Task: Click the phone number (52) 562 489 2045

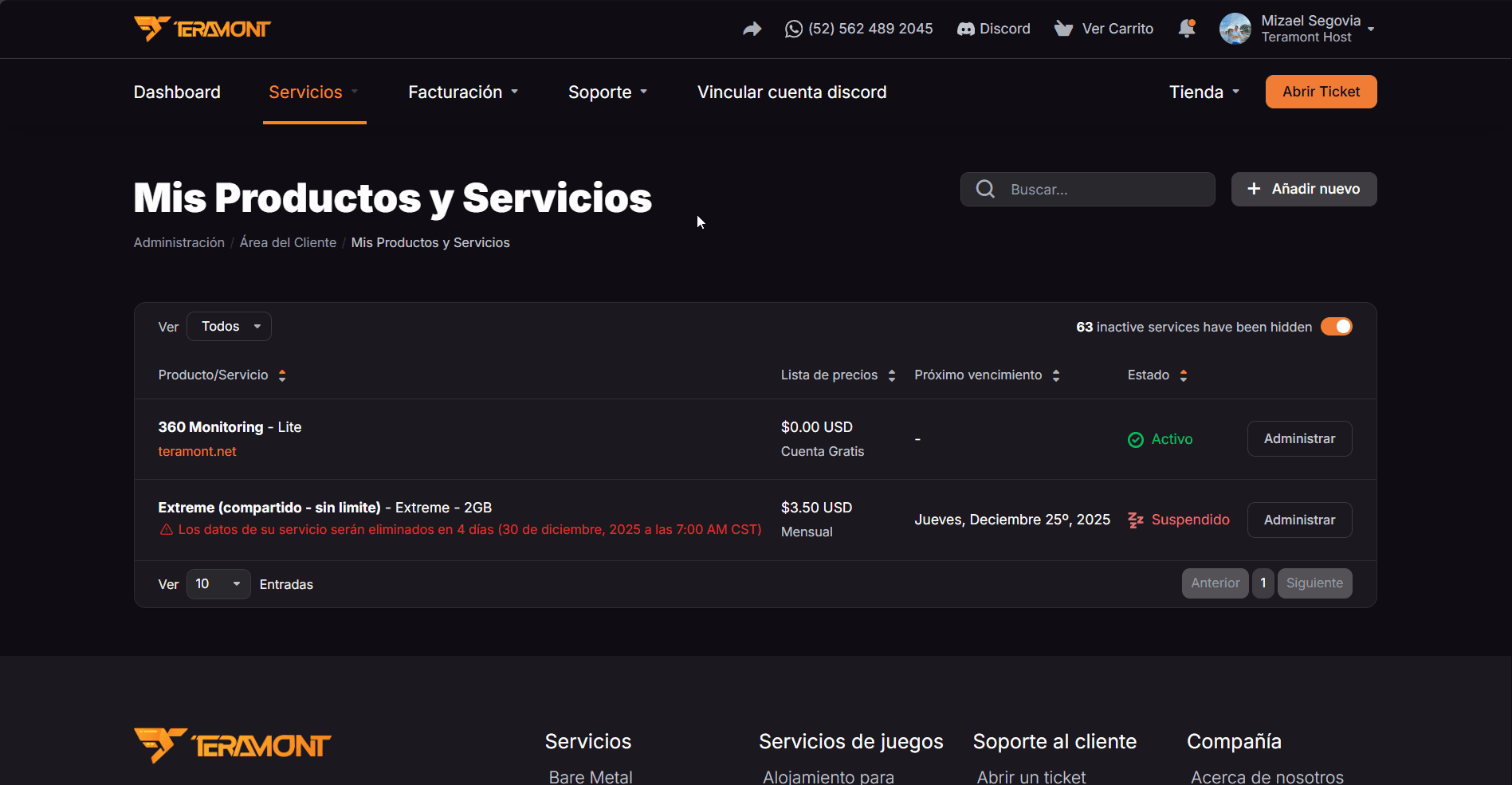Action: pos(870,29)
